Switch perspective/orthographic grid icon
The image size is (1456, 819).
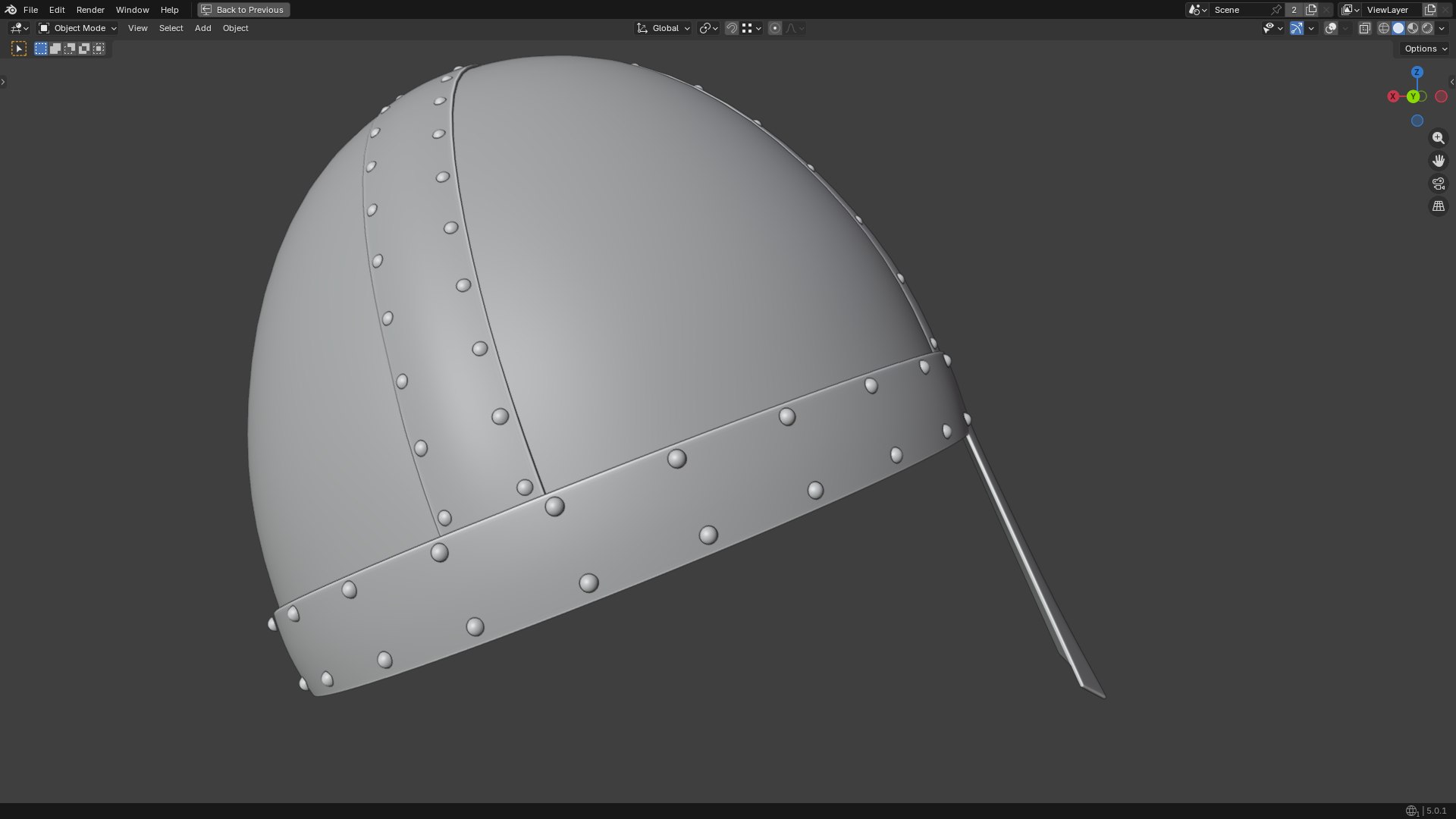pyautogui.click(x=1438, y=206)
